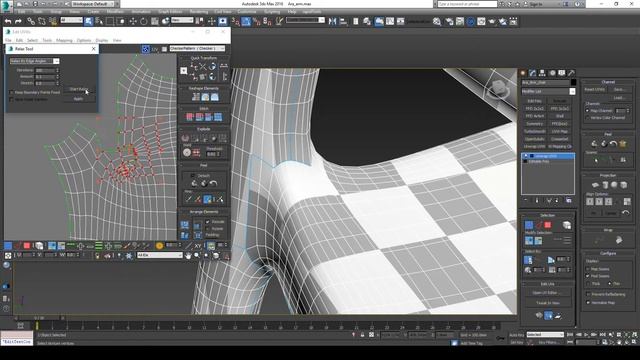The image size is (640, 360).
Task: Select the Select and Link tool
Action: tap(31, 21)
